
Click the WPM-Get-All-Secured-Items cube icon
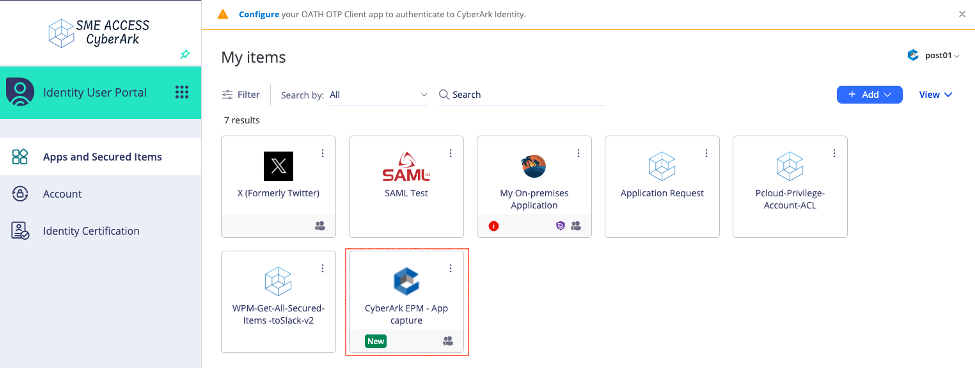click(x=278, y=282)
